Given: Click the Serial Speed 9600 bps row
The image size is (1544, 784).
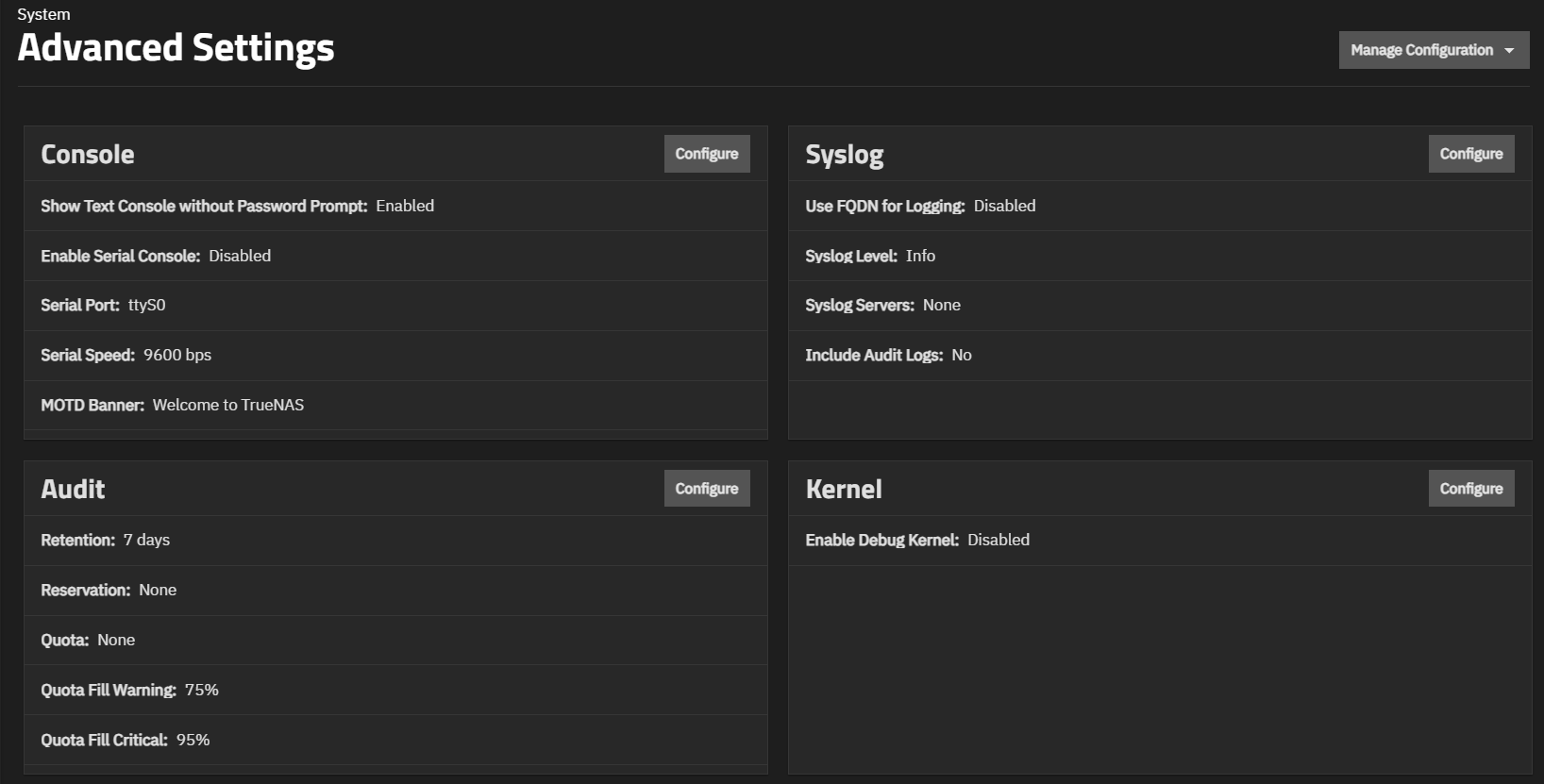Looking at the screenshot, I should [126, 355].
